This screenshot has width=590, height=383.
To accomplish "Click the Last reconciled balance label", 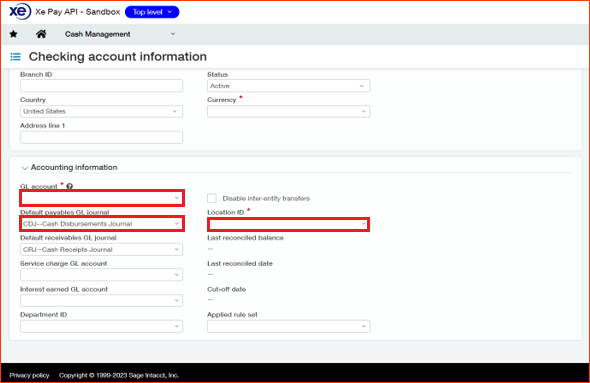I will coord(245,238).
